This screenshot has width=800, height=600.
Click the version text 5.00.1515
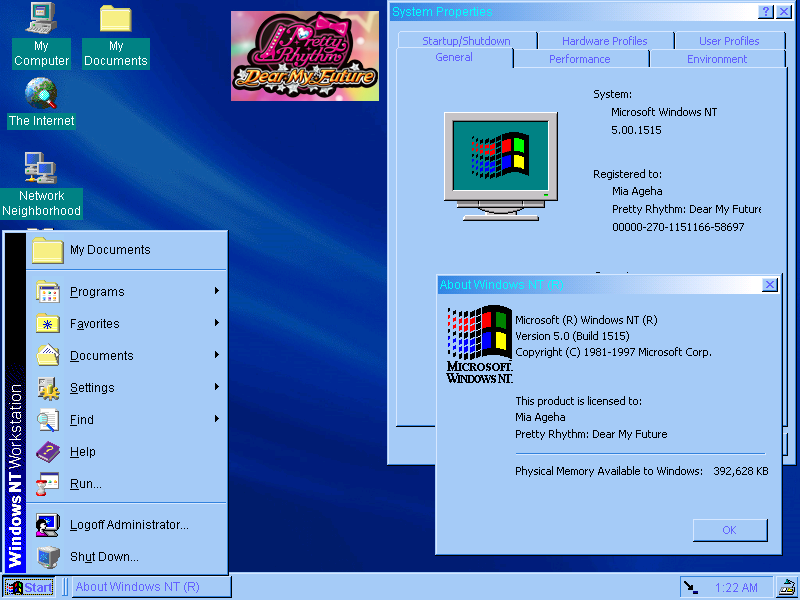pyautogui.click(x=636, y=130)
